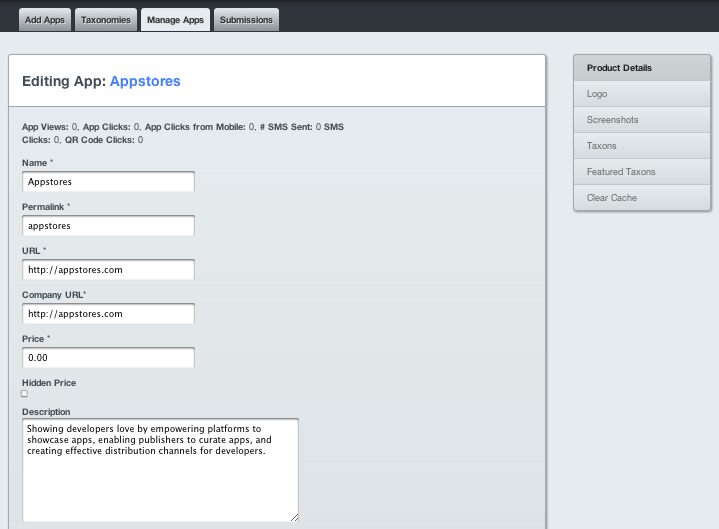Click the 'Price *' label

click(36, 339)
